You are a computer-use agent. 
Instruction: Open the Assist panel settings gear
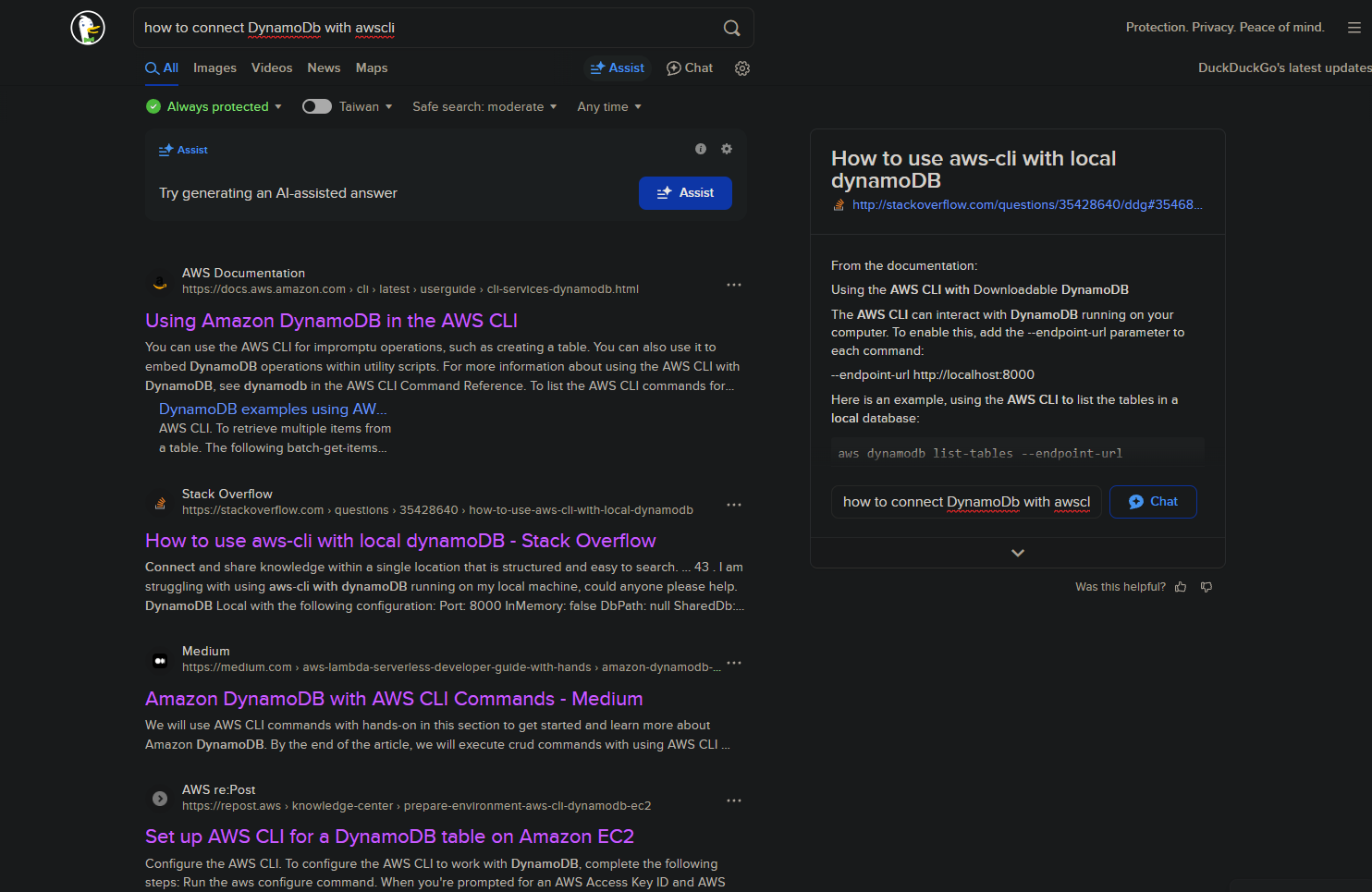(x=727, y=149)
